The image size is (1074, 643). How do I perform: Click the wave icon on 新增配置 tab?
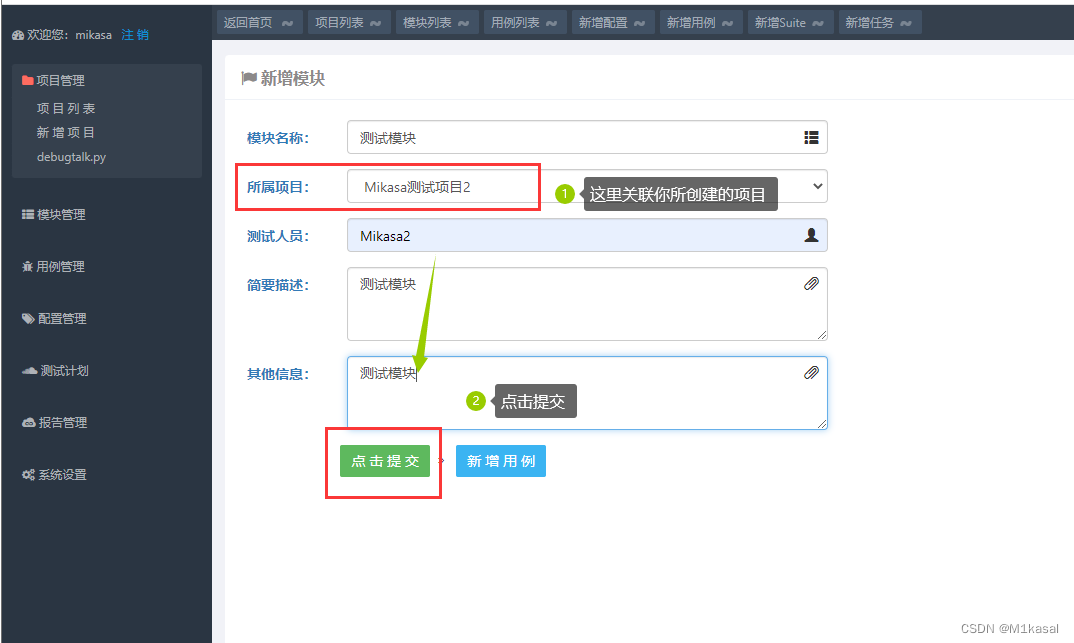639,23
